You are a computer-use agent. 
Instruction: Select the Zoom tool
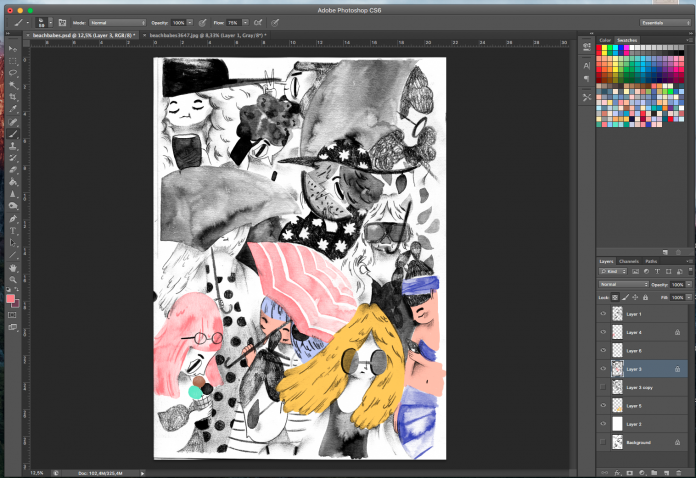(x=12, y=280)
